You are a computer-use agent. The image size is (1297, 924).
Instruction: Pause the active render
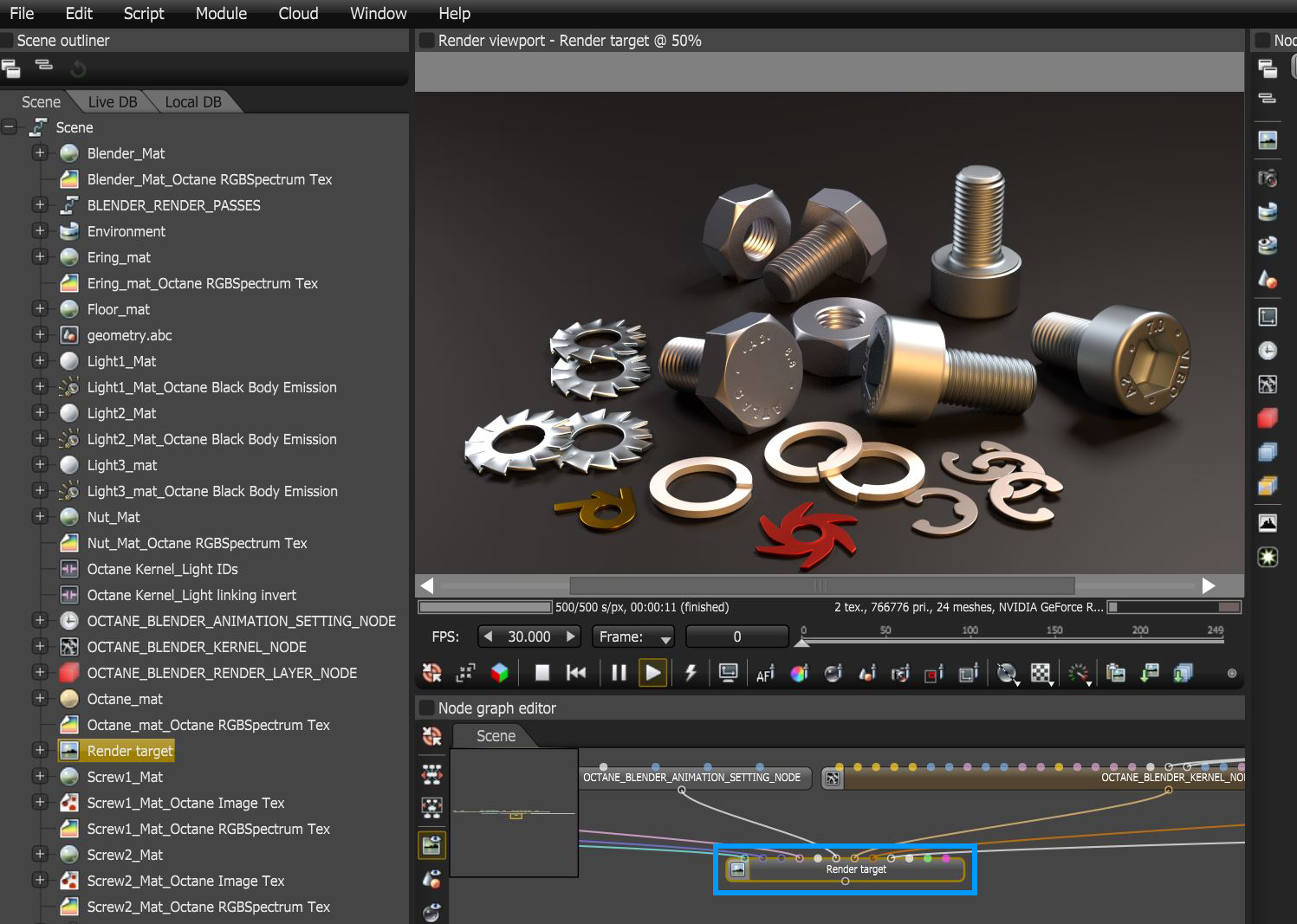(x=619, y=673)
